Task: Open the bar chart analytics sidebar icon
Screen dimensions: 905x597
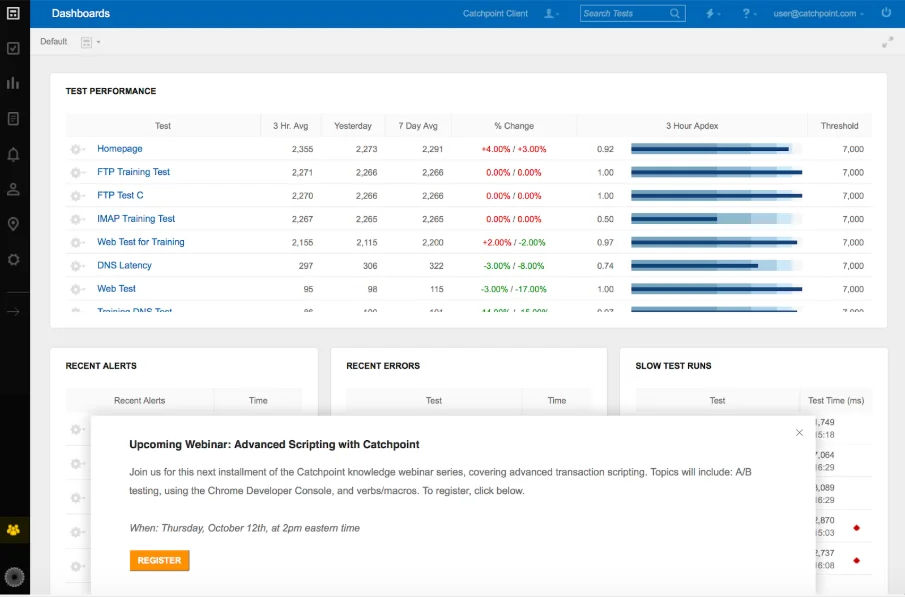Action: pos(13,83)
